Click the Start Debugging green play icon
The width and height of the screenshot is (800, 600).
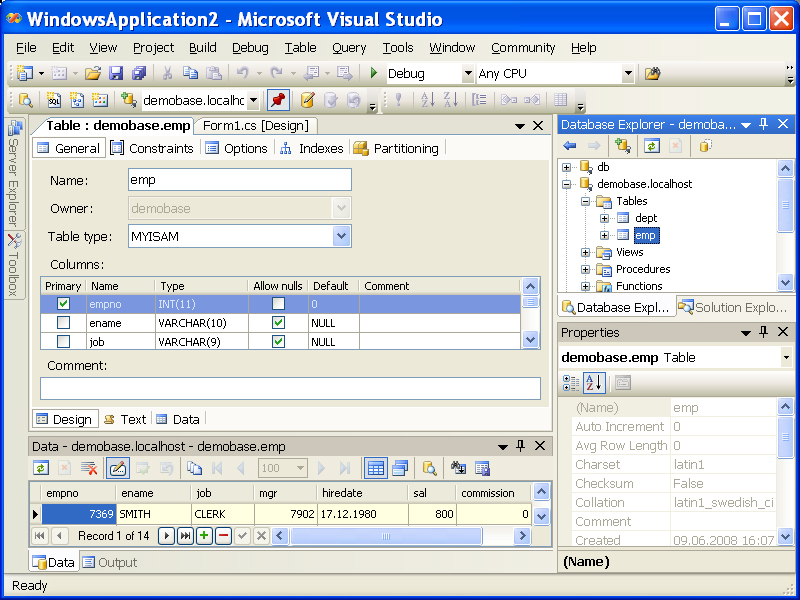(x=373, y=73)
